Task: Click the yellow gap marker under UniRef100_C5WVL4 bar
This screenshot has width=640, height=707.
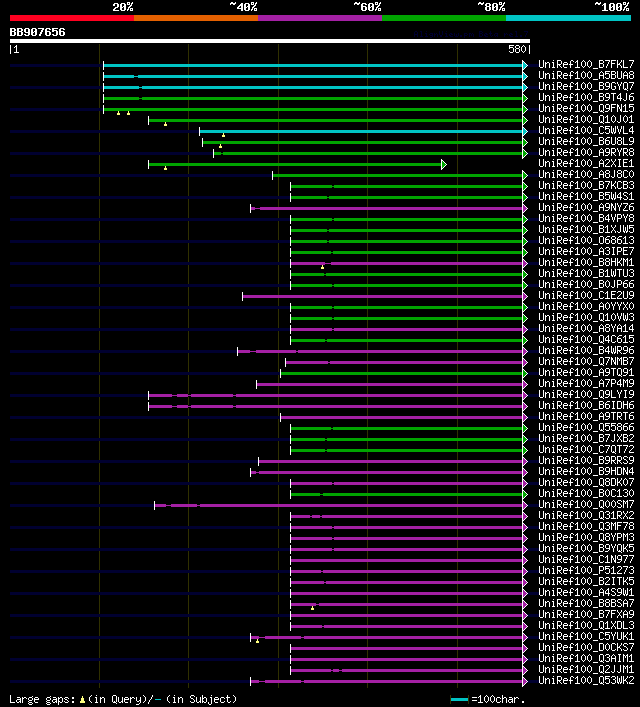Action: coord(223,135)
